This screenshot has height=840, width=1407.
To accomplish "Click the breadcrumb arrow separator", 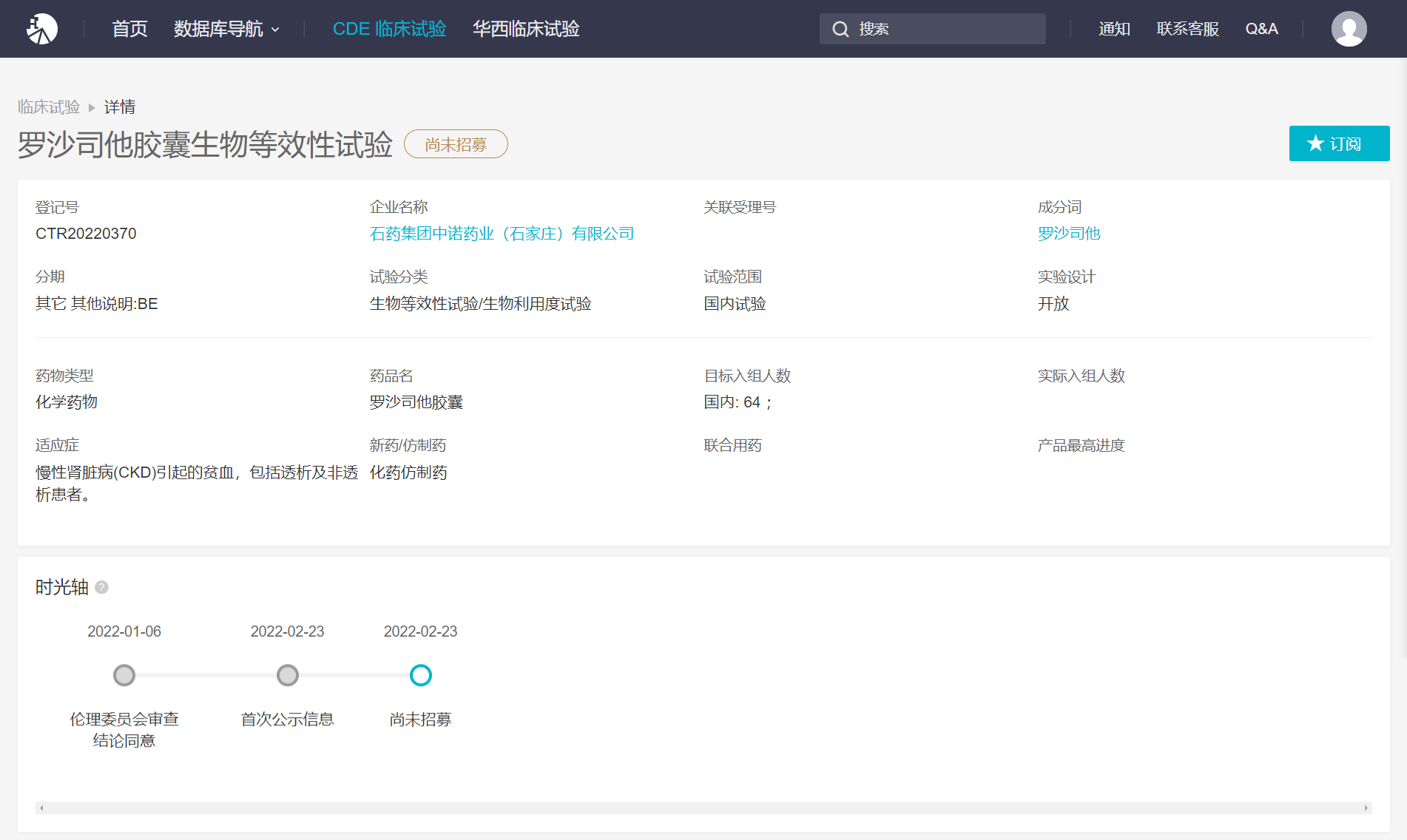I will [92, 108].
